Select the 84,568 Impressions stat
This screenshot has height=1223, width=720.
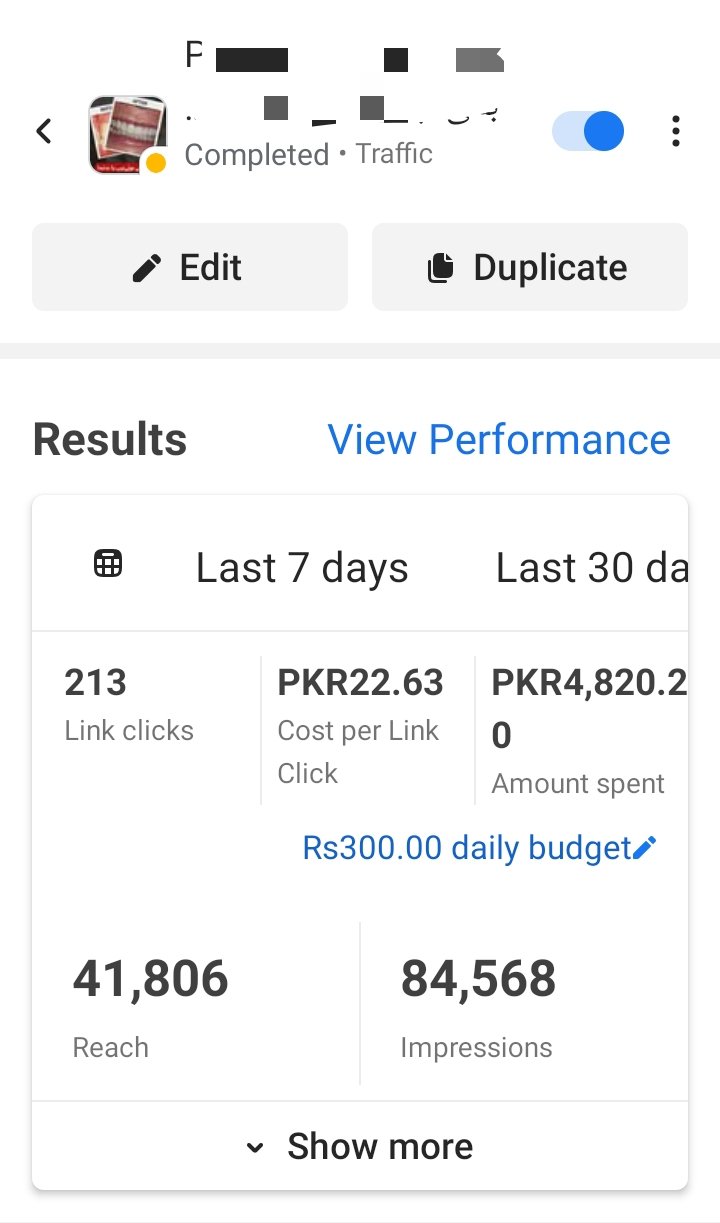tap(478, 1005)
